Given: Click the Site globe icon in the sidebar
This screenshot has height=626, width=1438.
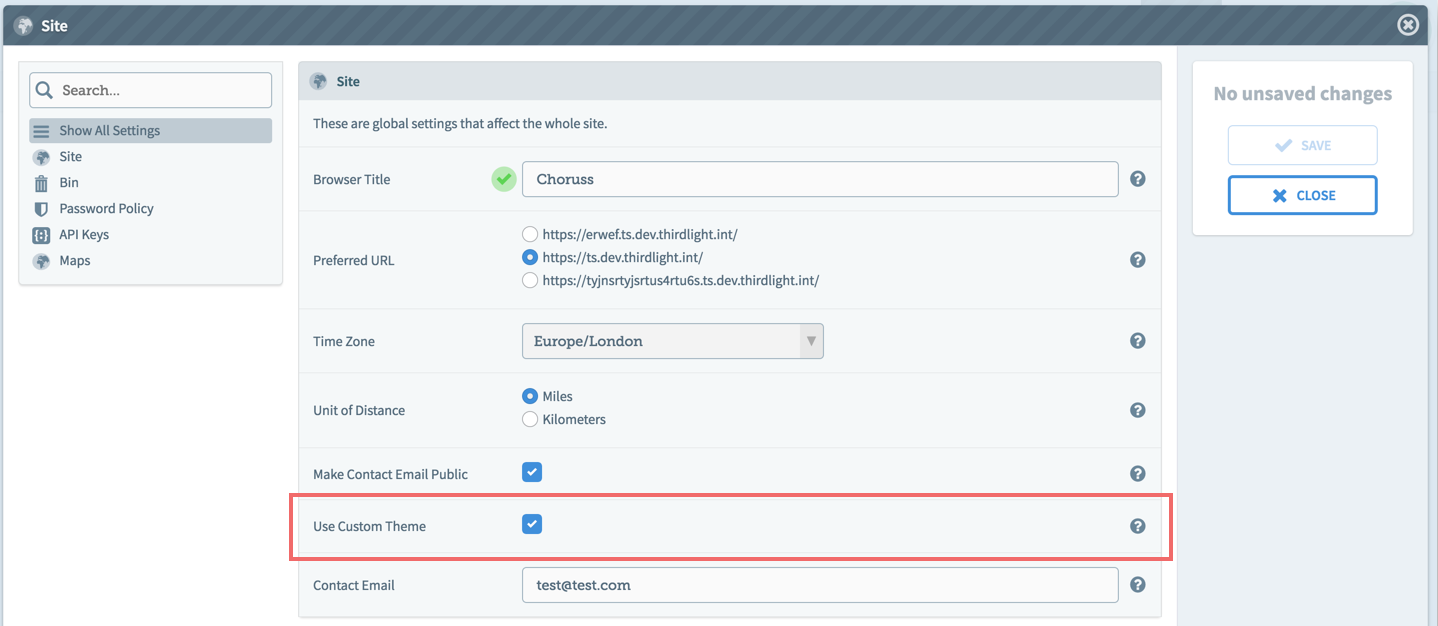Looking at the screenshot, I should coord(41,157).
